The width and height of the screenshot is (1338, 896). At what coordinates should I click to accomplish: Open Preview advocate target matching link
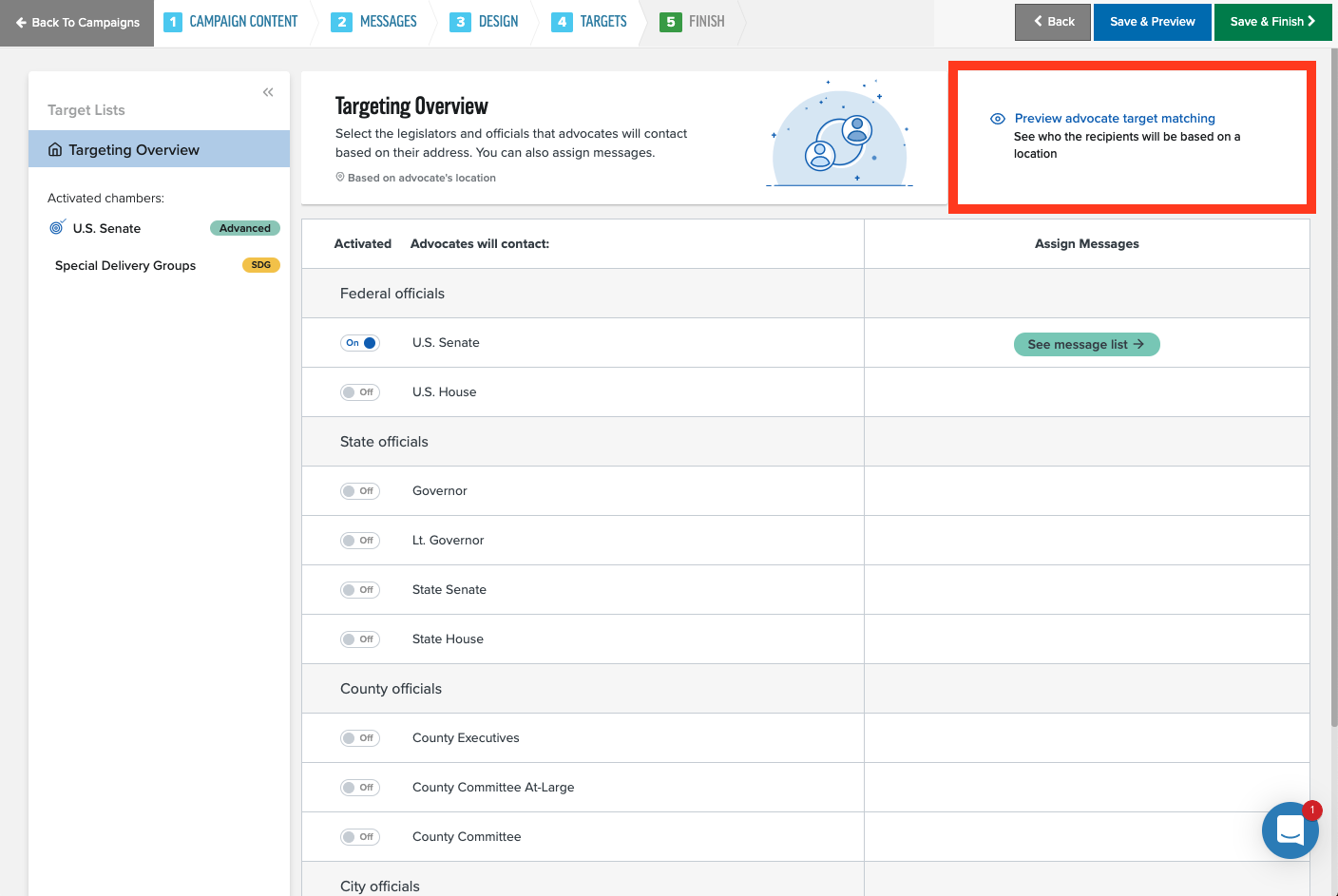tap(1115, 119)
